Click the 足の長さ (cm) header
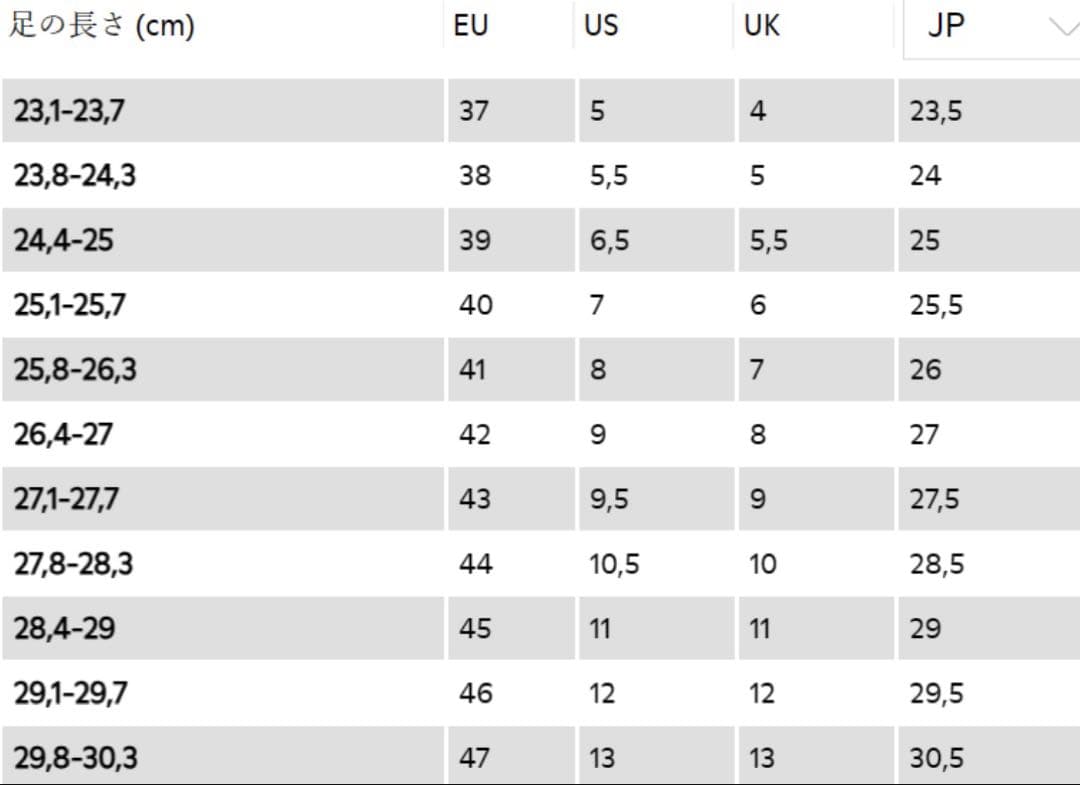The height and width of the screenshot is (785, 1080). coord(102,26)
